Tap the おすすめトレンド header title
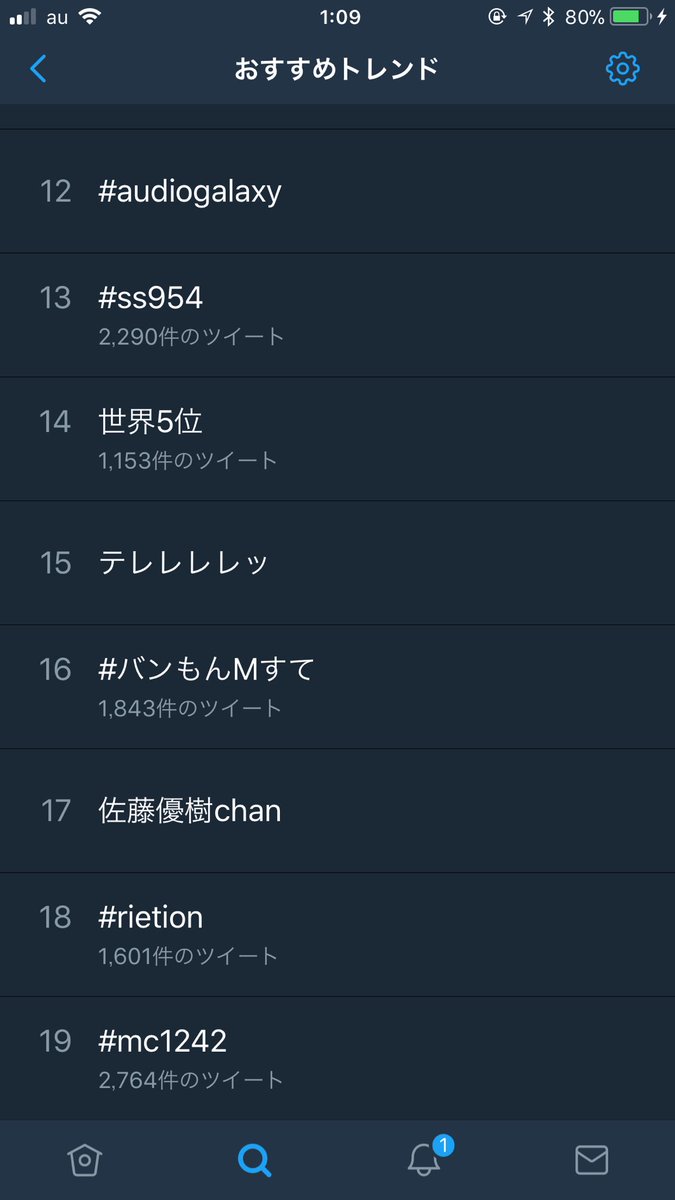 point(337,69)
